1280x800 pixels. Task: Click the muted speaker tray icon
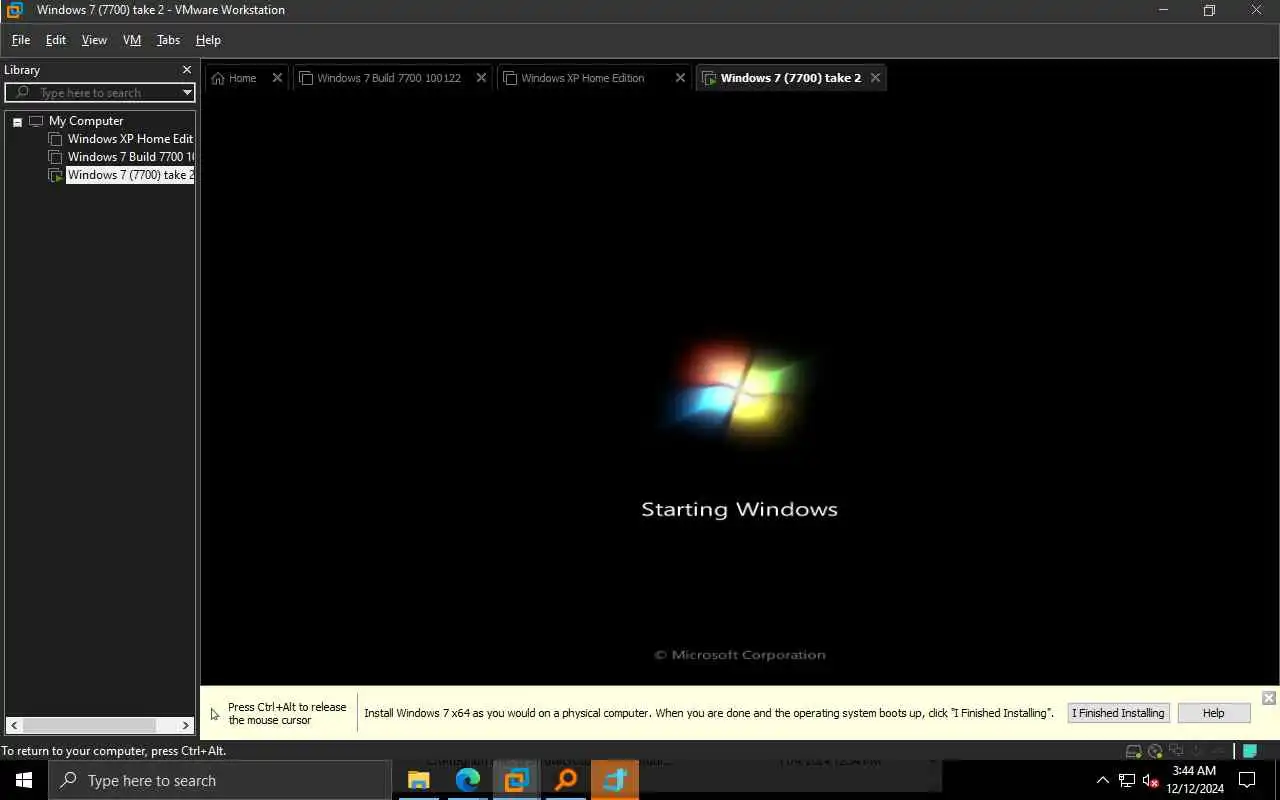tap(1150, 780)
